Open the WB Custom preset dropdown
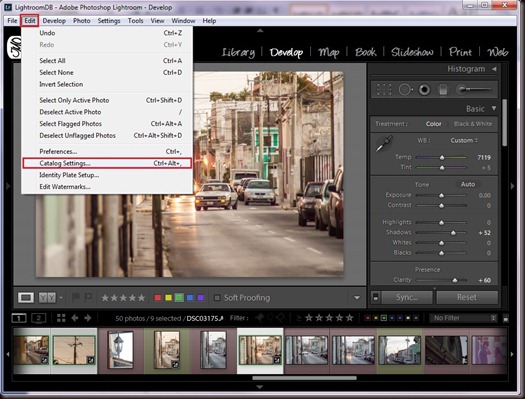The height and width of the screenshot is (399, 525). (x=464, y=141)
